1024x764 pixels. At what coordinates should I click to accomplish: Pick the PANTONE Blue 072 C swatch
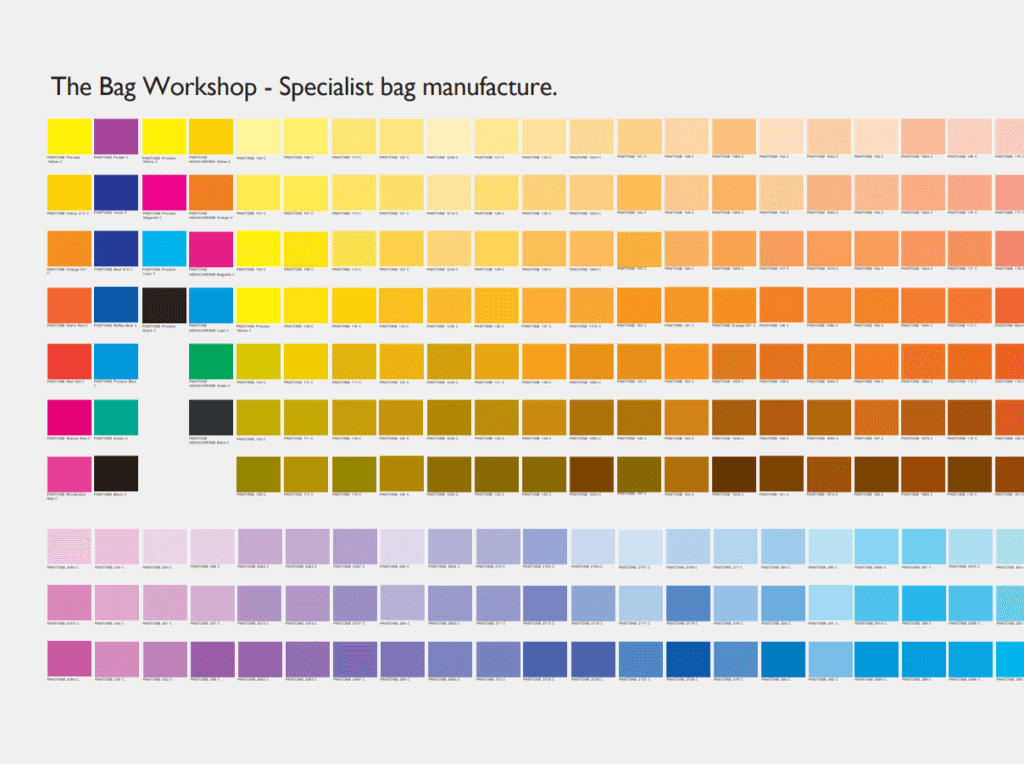coord(114,250)
